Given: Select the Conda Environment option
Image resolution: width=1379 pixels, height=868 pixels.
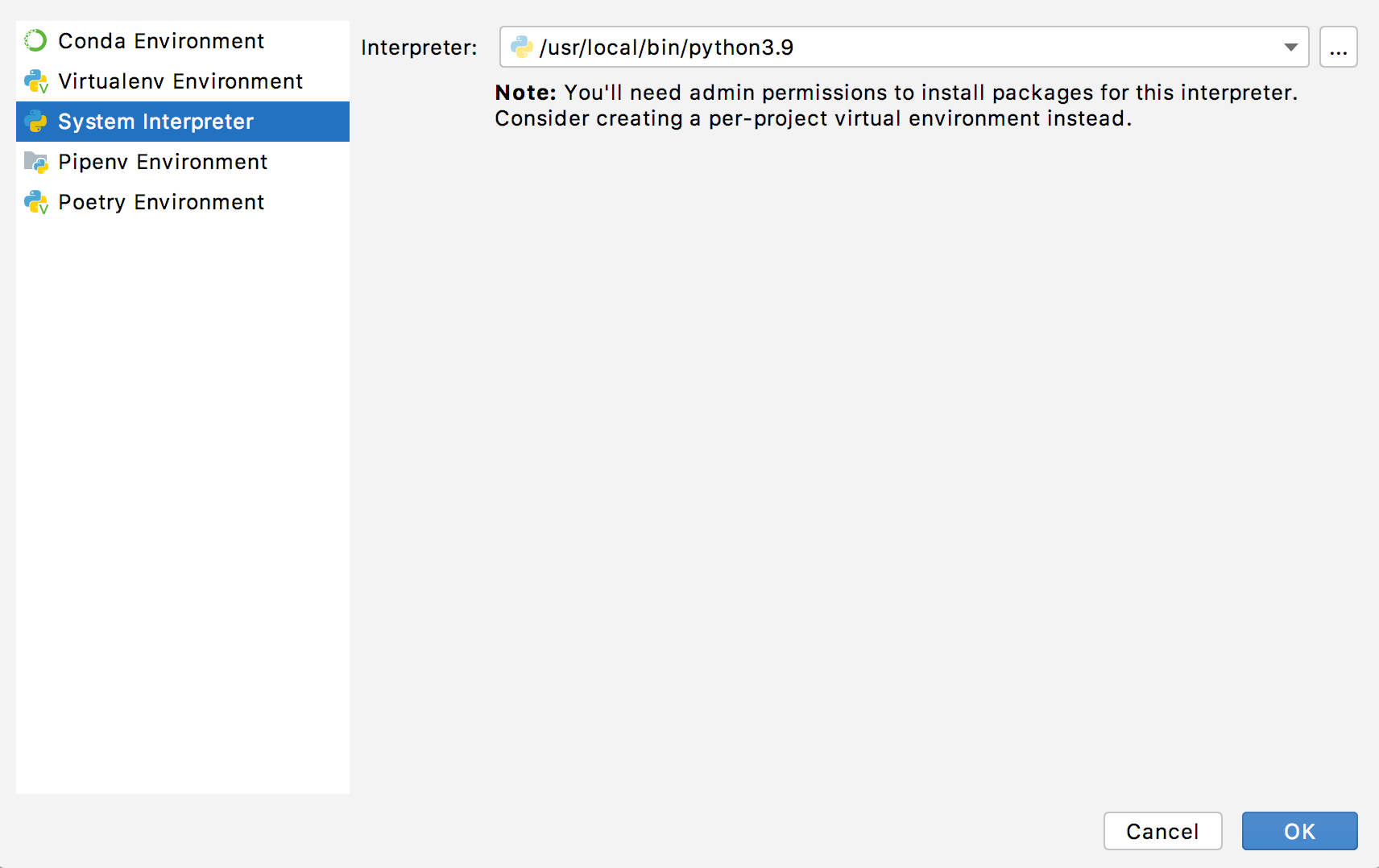Looking at the screenshot, I should 161,40.
